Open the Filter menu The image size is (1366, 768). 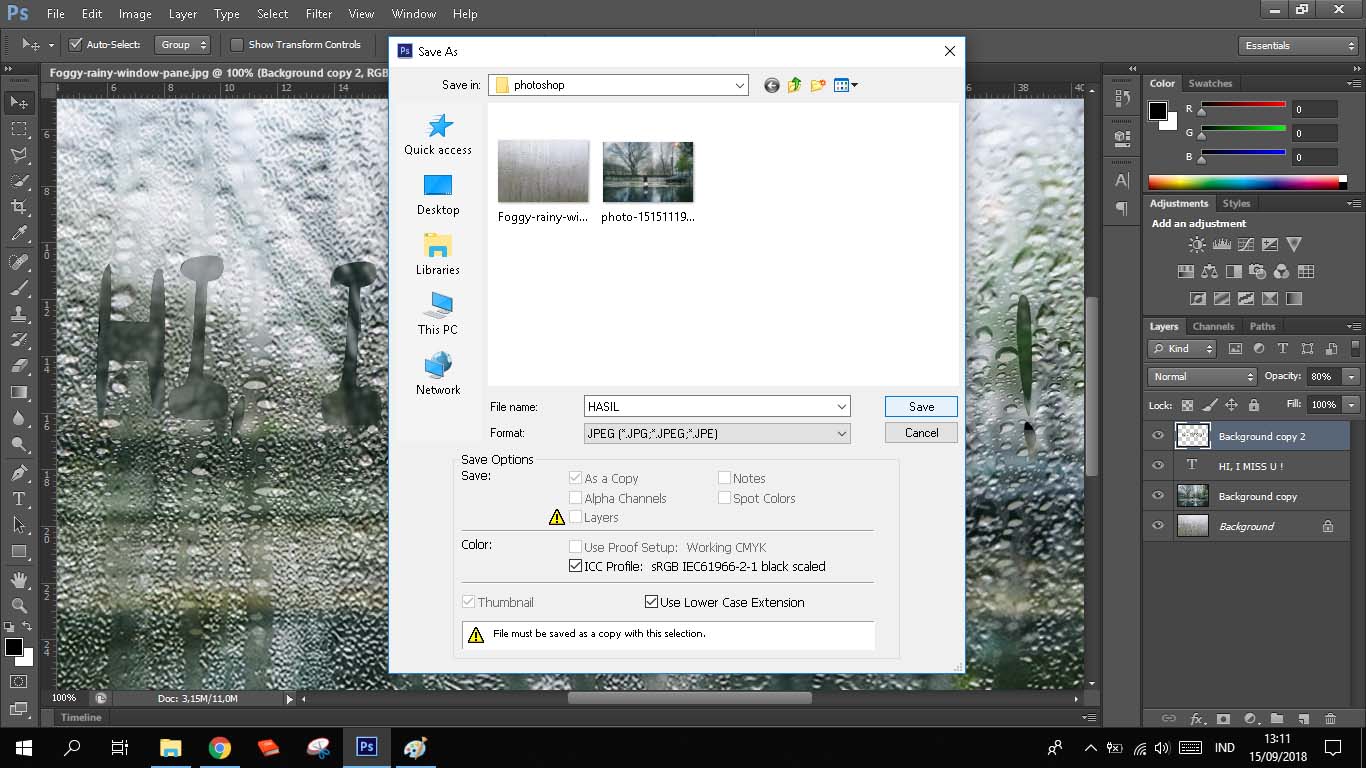pos(319,14)
